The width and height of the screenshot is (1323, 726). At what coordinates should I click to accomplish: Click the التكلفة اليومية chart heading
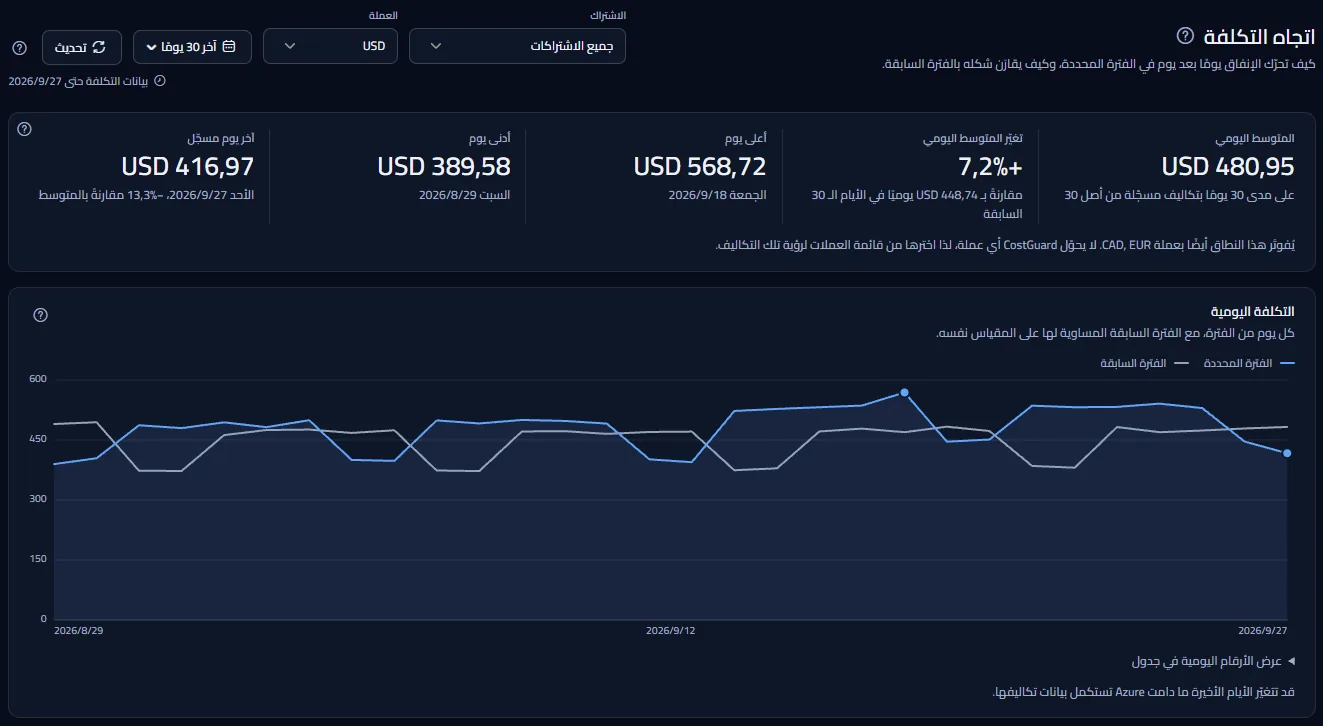tap(1252, 312)
